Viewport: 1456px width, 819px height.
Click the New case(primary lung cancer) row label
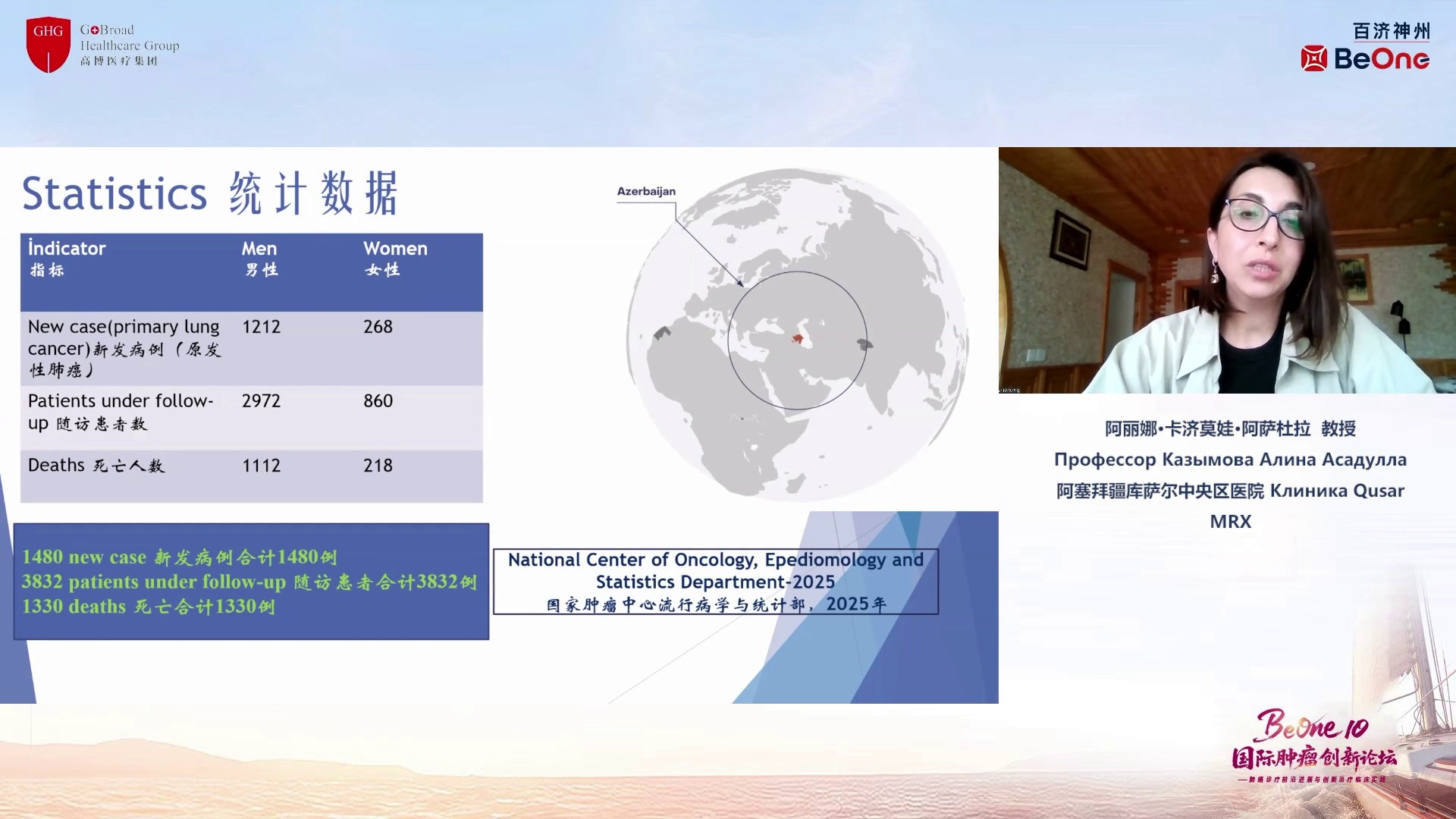point(124,348)
